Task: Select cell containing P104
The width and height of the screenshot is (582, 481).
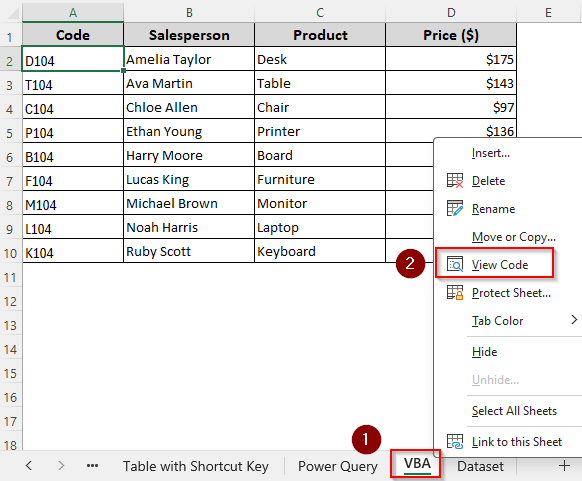Action: pyautogui.click(x=73, y=131)
